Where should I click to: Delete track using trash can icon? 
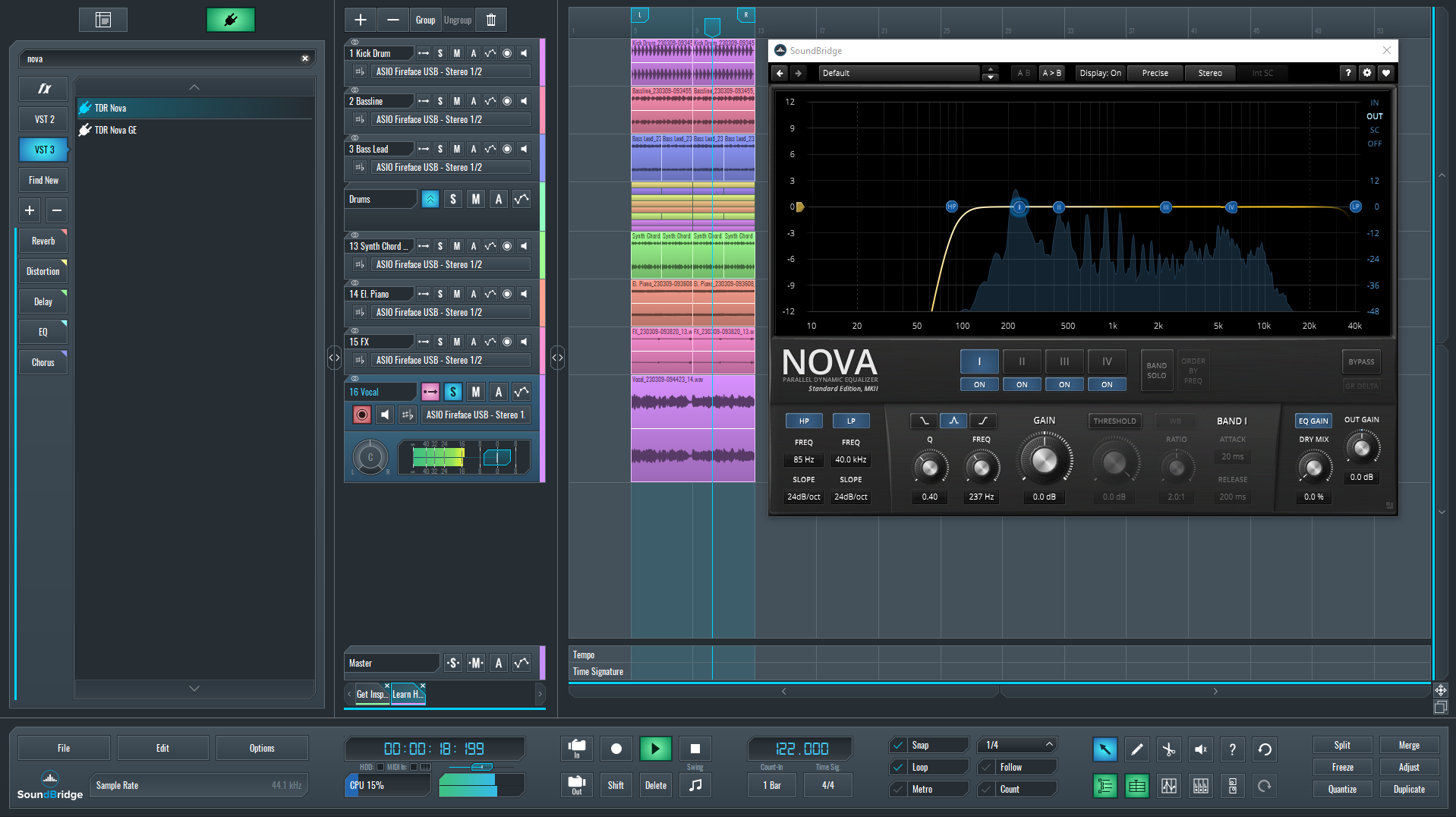pyautogui.click(x=491, y=20)
